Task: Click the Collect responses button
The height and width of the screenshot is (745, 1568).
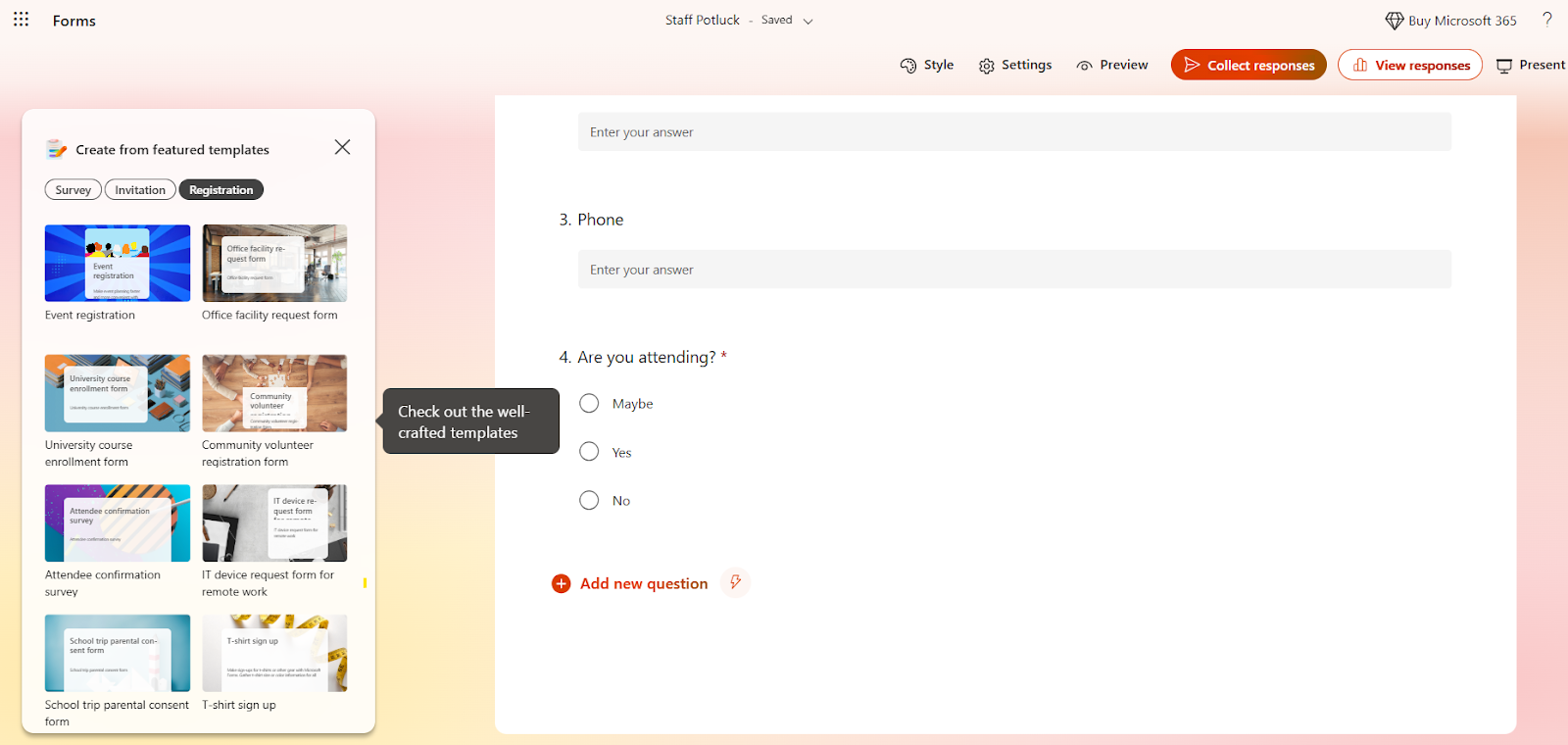Action: point(1249,65)
